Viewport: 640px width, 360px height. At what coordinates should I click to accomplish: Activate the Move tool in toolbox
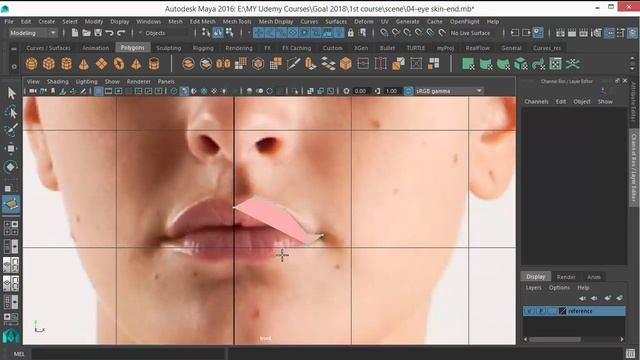[11, 148]
